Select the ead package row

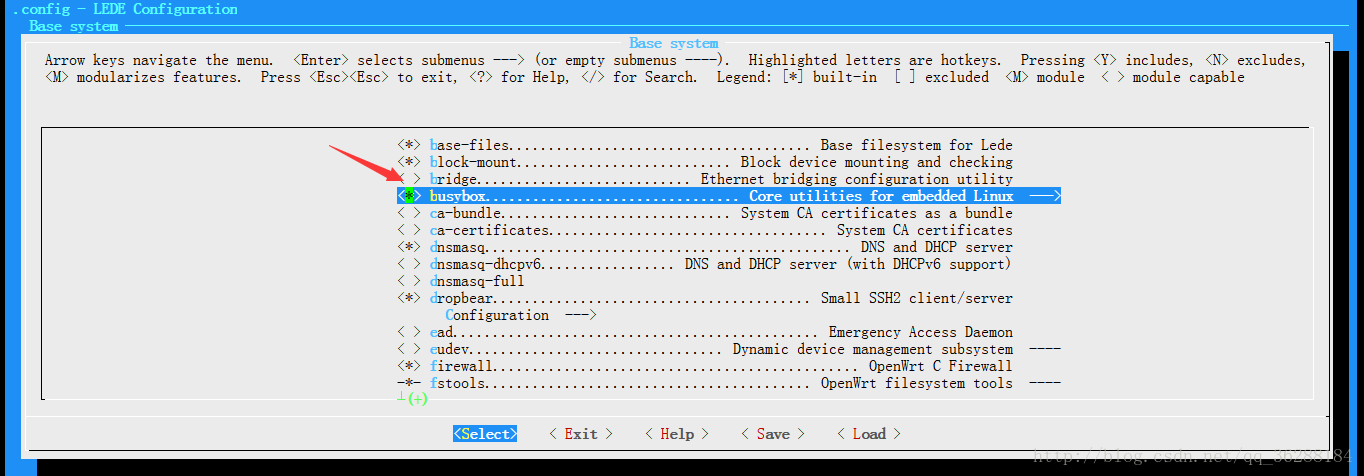(x=705, y=332)
